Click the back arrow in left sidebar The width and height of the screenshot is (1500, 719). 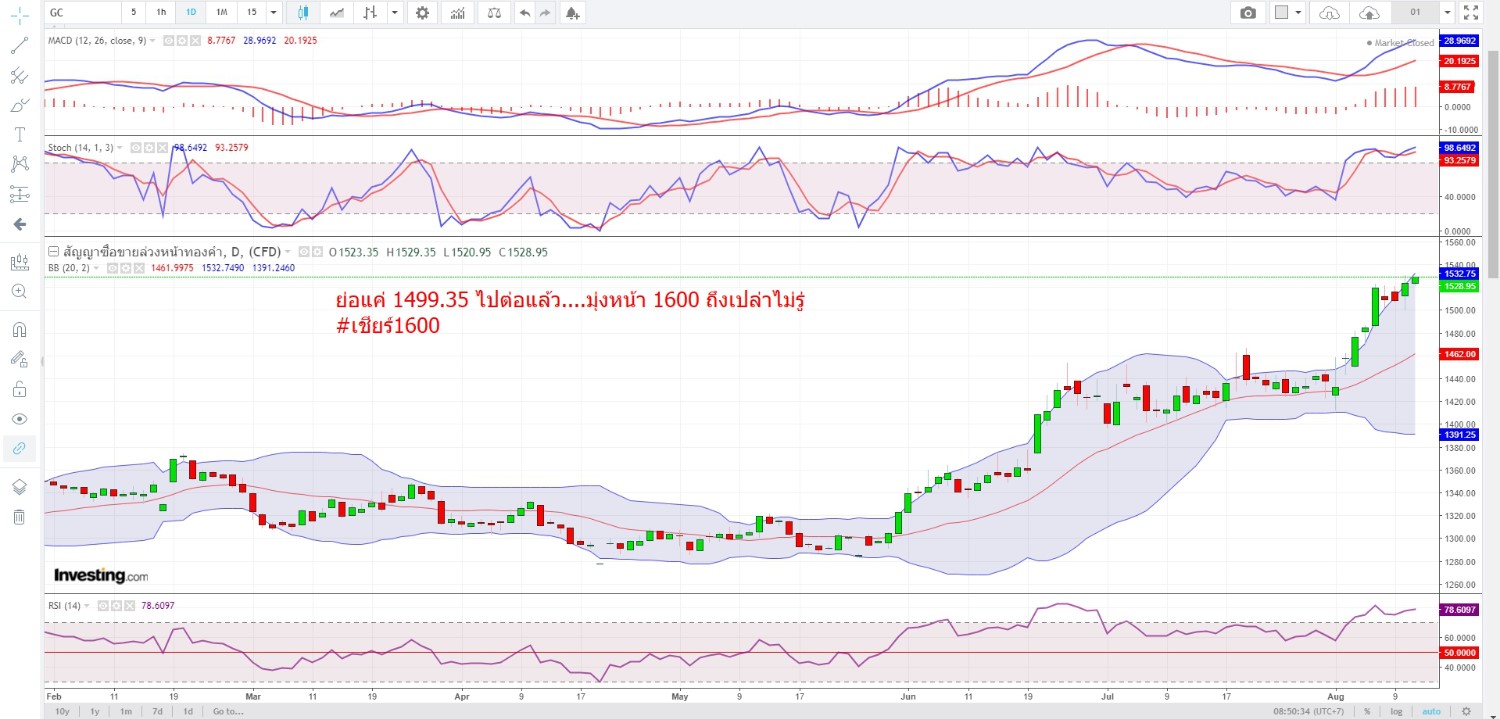click(19, 224)
